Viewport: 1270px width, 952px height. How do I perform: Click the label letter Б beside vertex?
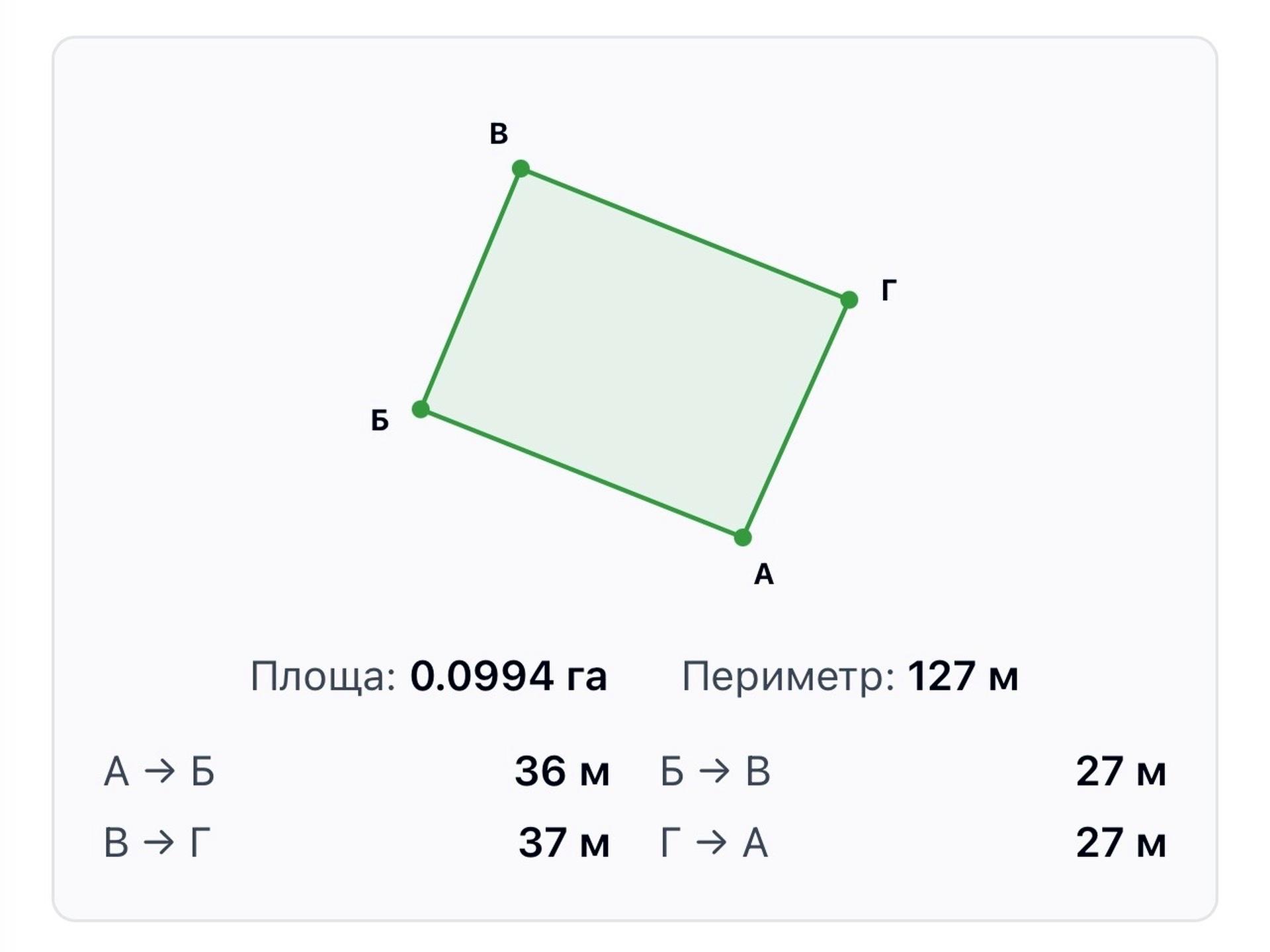[380, 420]
